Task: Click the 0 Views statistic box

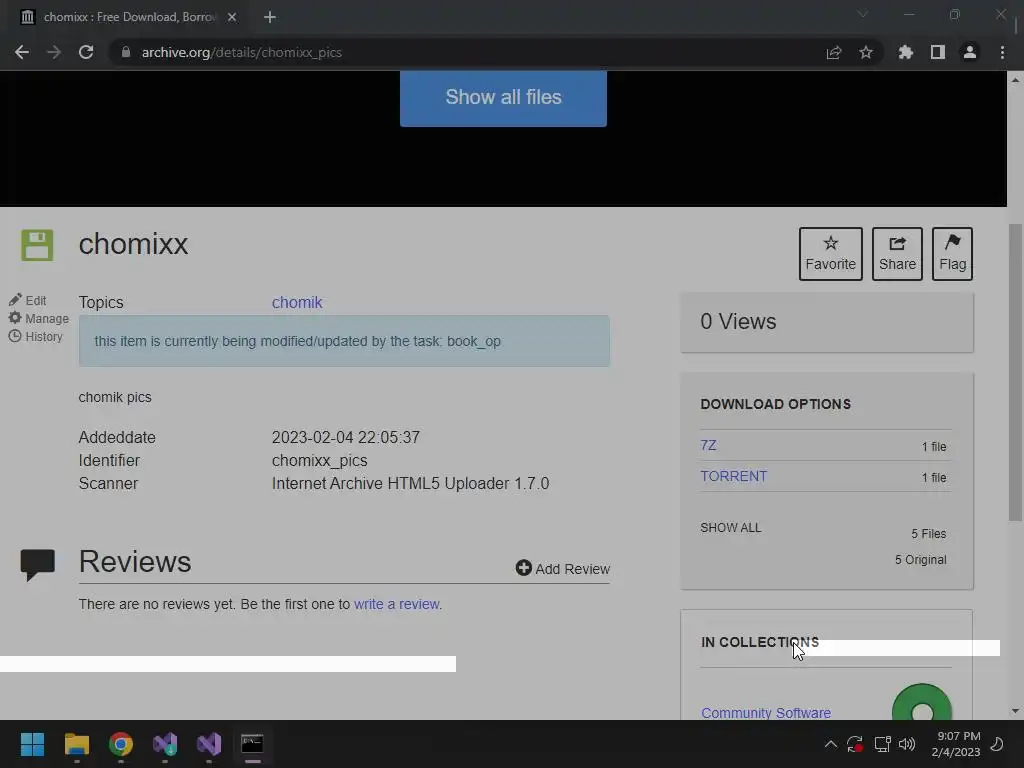Action: click(826, 322)
